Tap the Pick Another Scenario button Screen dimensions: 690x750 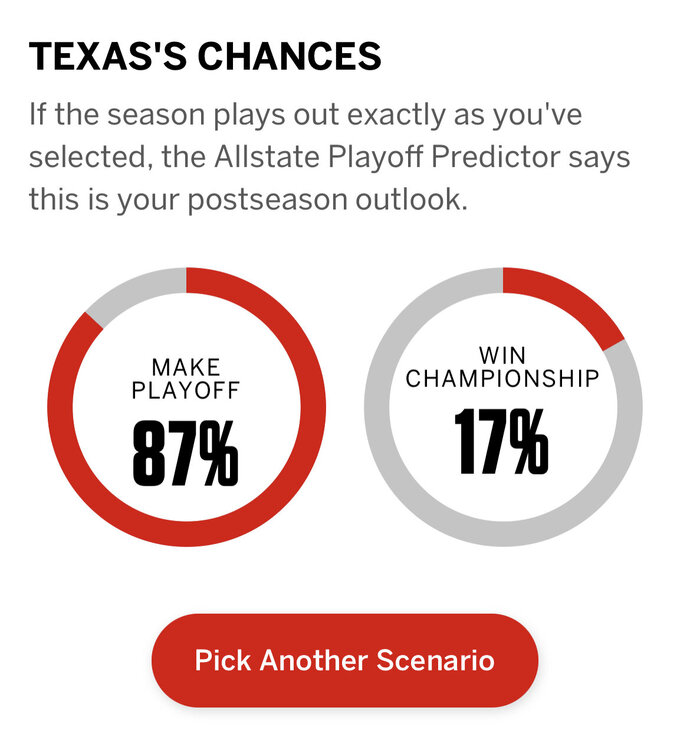(344, 661)
